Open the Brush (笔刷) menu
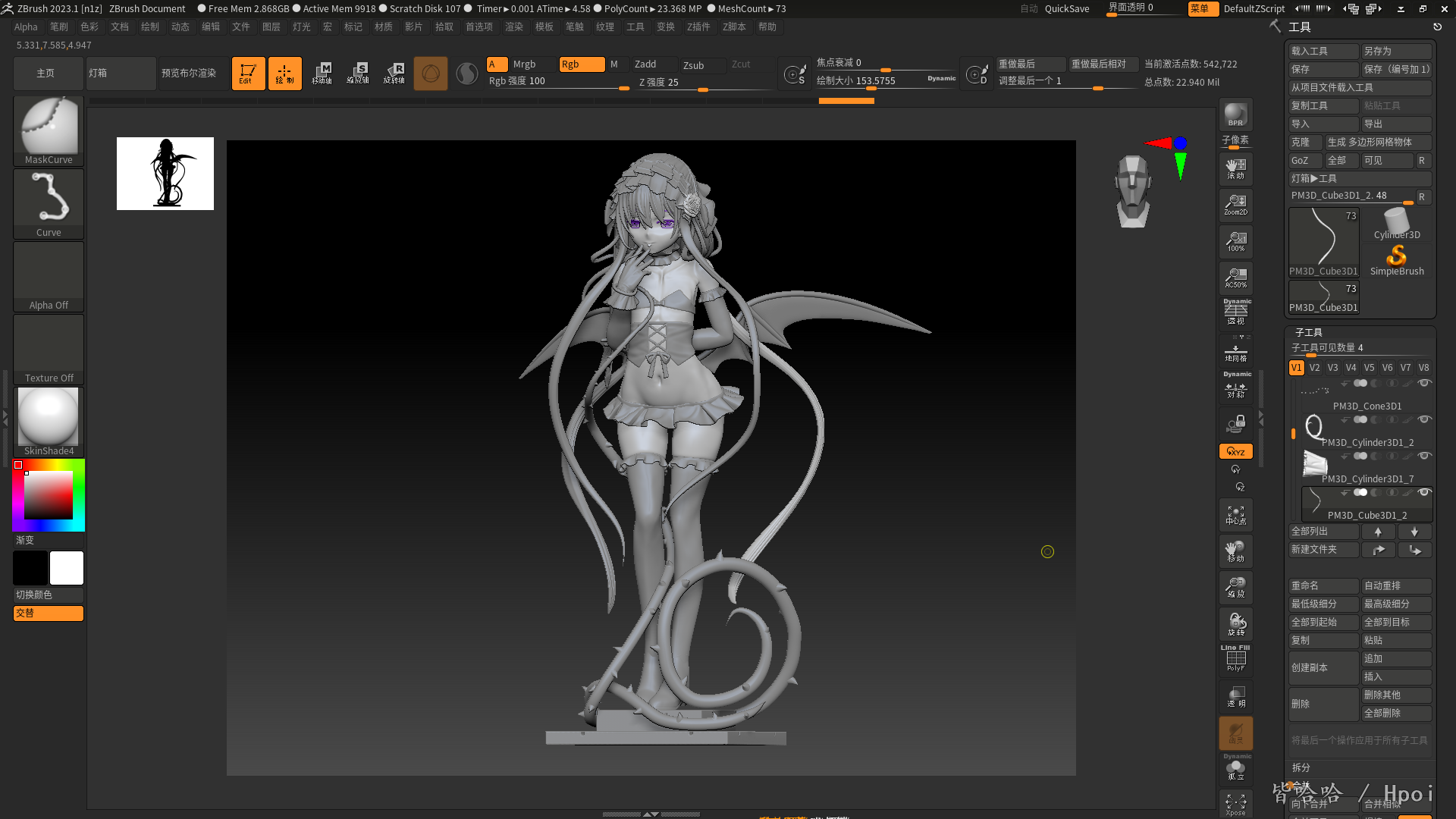This screenshot has width=1456, height=819. (59, 27)
